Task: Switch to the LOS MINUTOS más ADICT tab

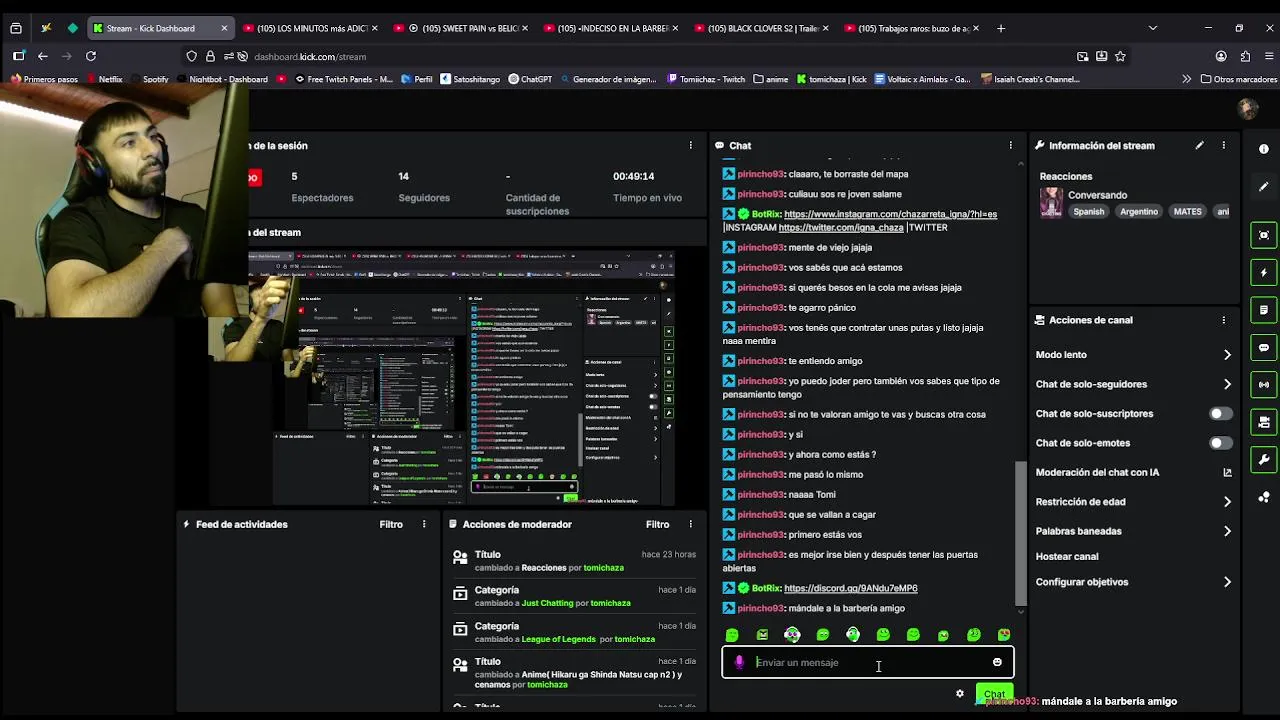Action: 310,28
